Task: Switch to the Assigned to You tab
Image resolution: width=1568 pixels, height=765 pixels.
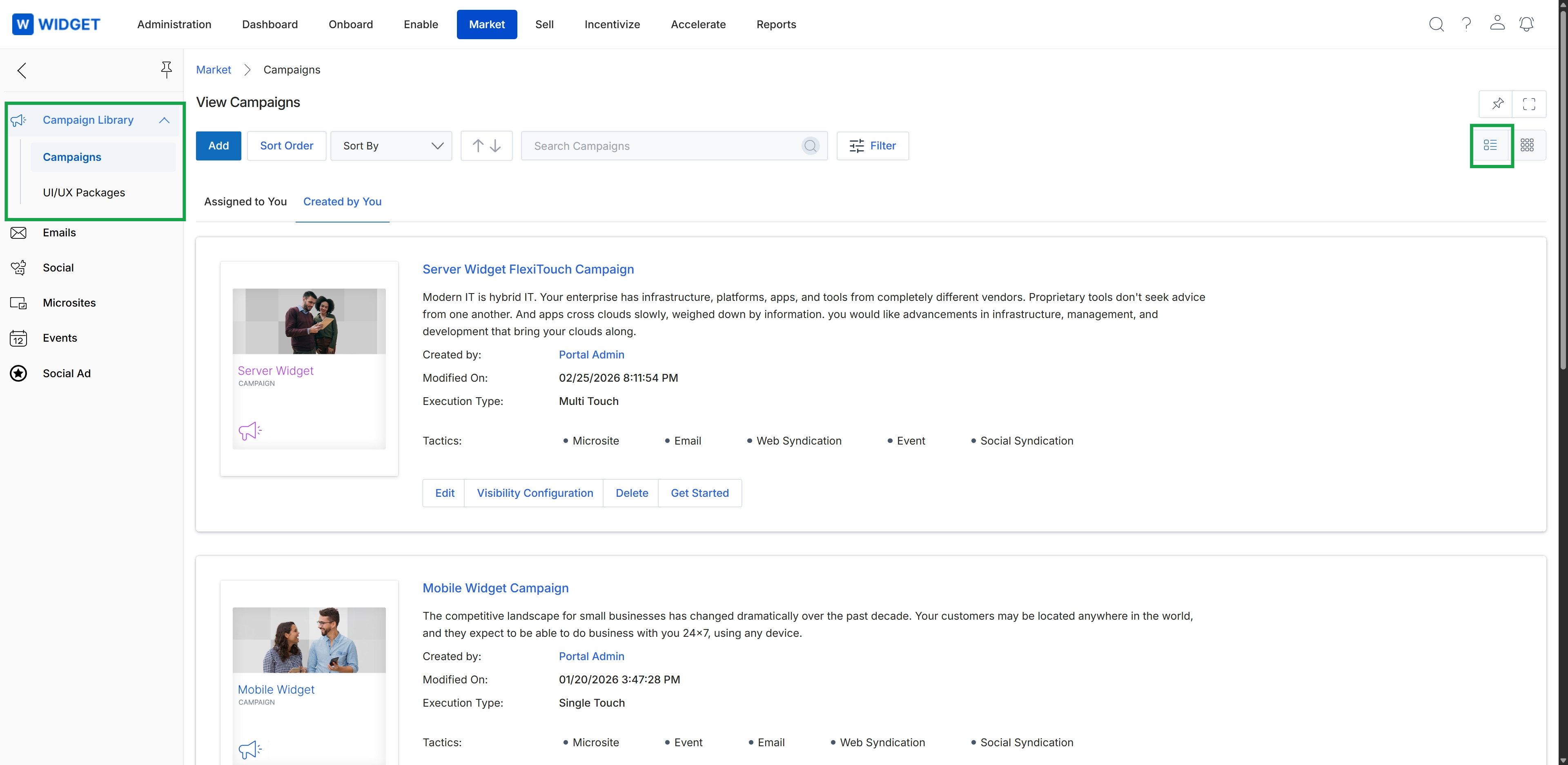Action: pyautogui.click(x=245, y=201)
